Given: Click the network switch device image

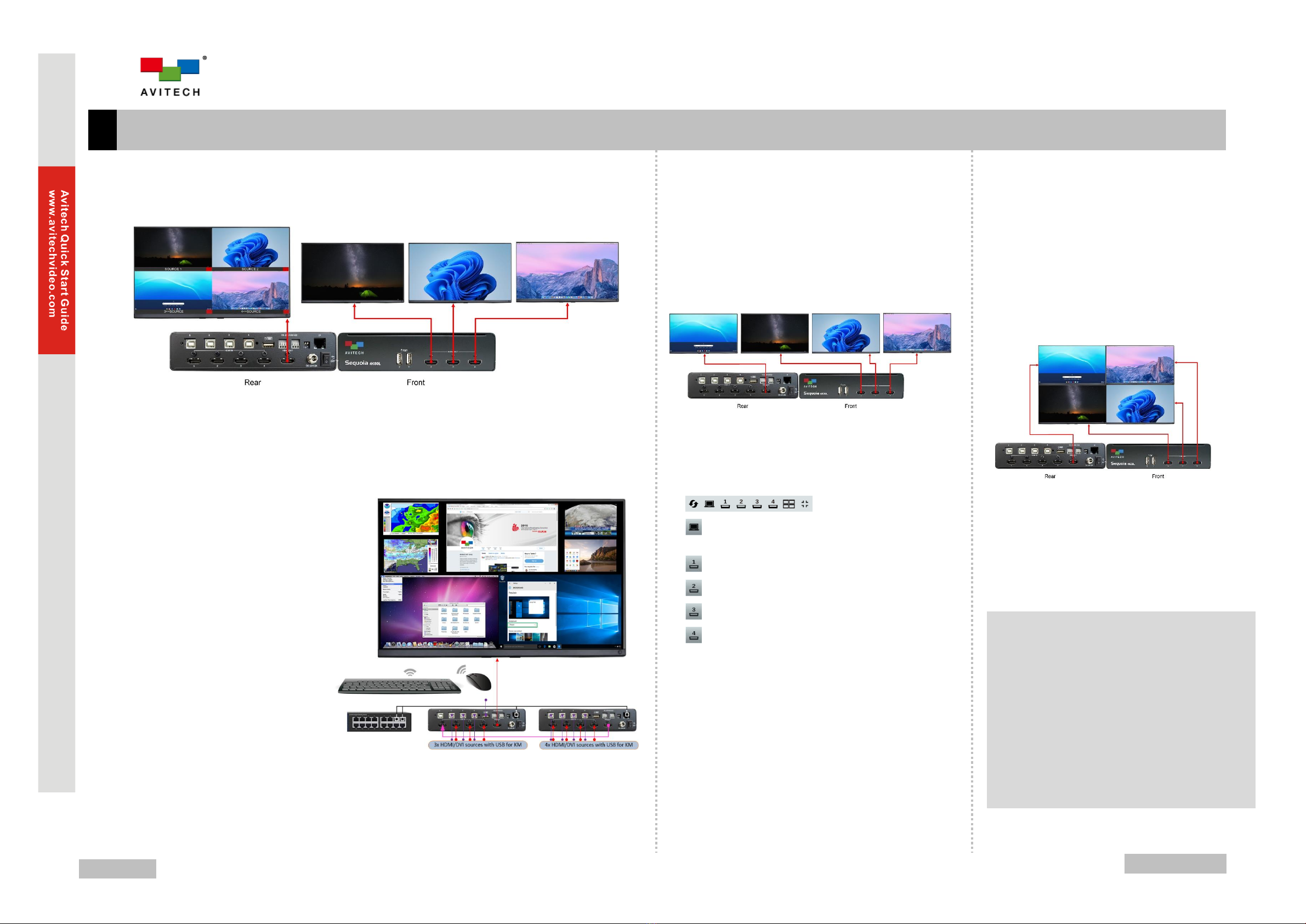Looking at the screenshot, I should click(379, 722).
